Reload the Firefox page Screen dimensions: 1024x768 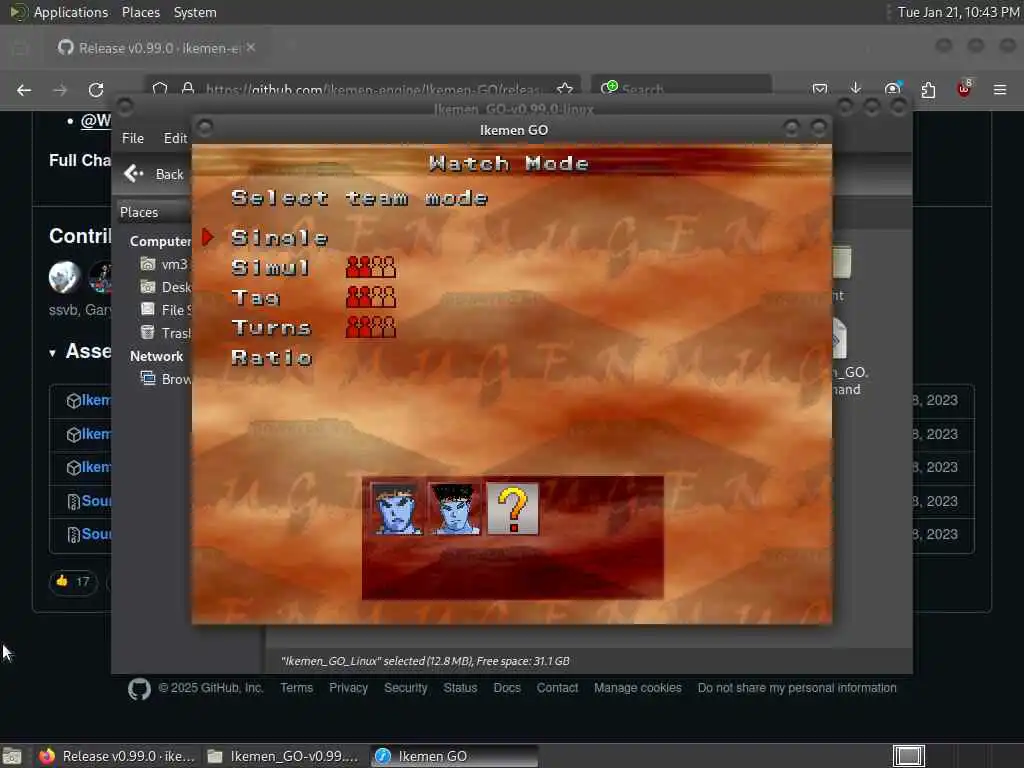tap(96, 90)
